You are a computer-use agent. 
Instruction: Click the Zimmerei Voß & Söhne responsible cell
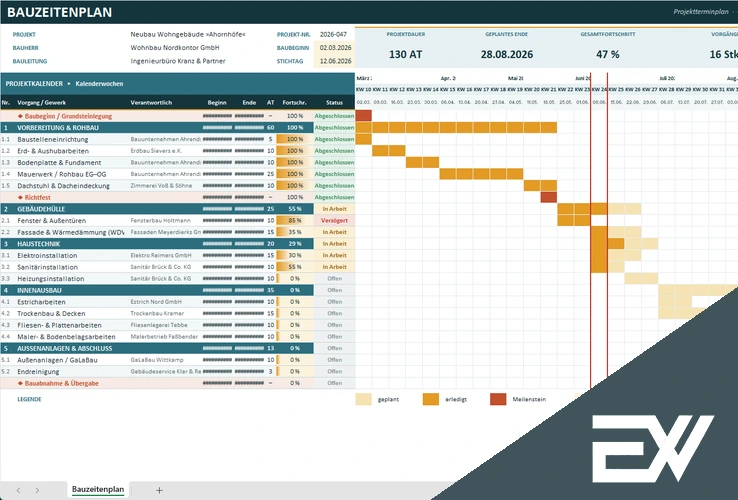[x=161, y=186]
